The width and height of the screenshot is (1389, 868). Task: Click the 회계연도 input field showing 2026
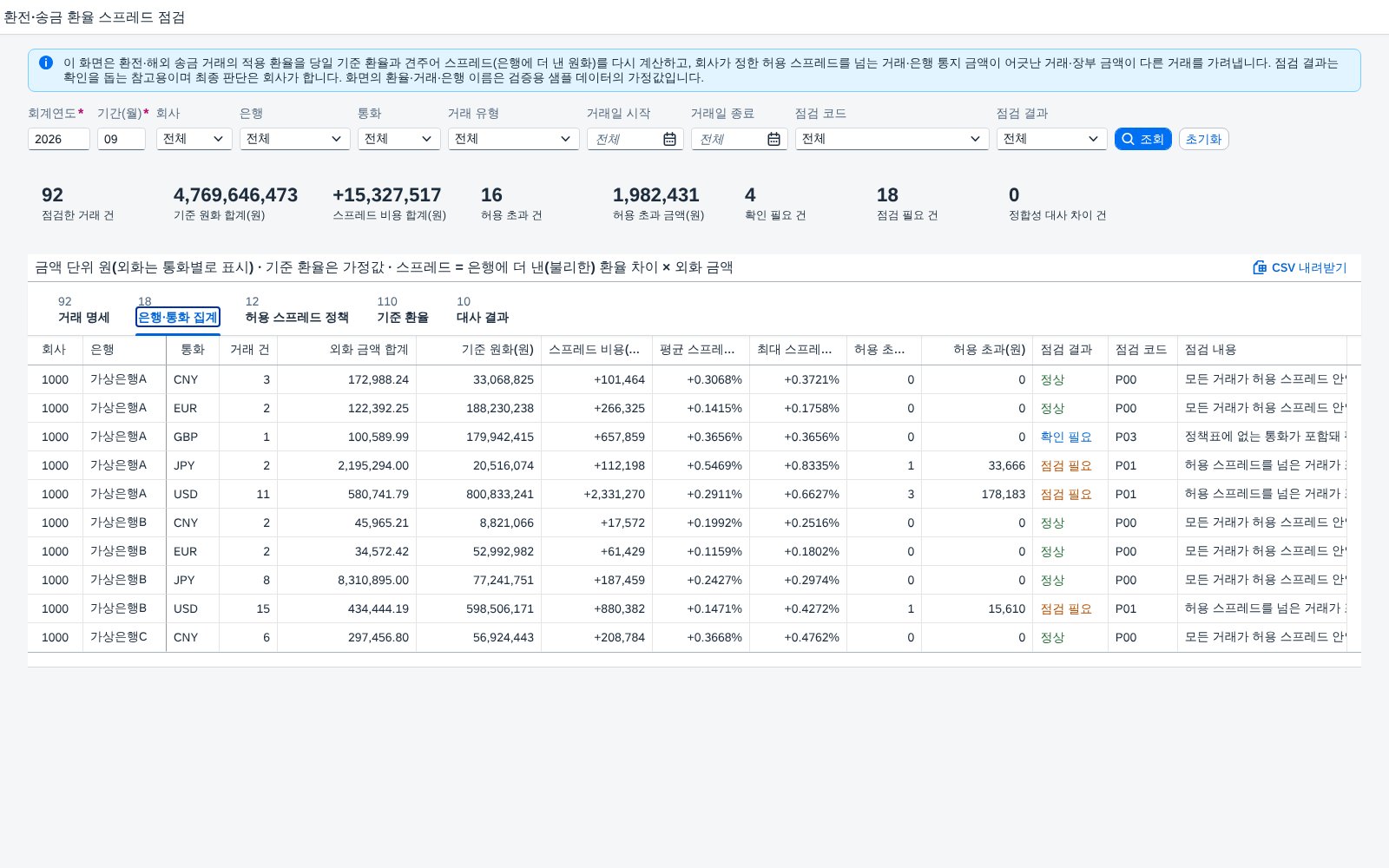(x=59, y=139)
